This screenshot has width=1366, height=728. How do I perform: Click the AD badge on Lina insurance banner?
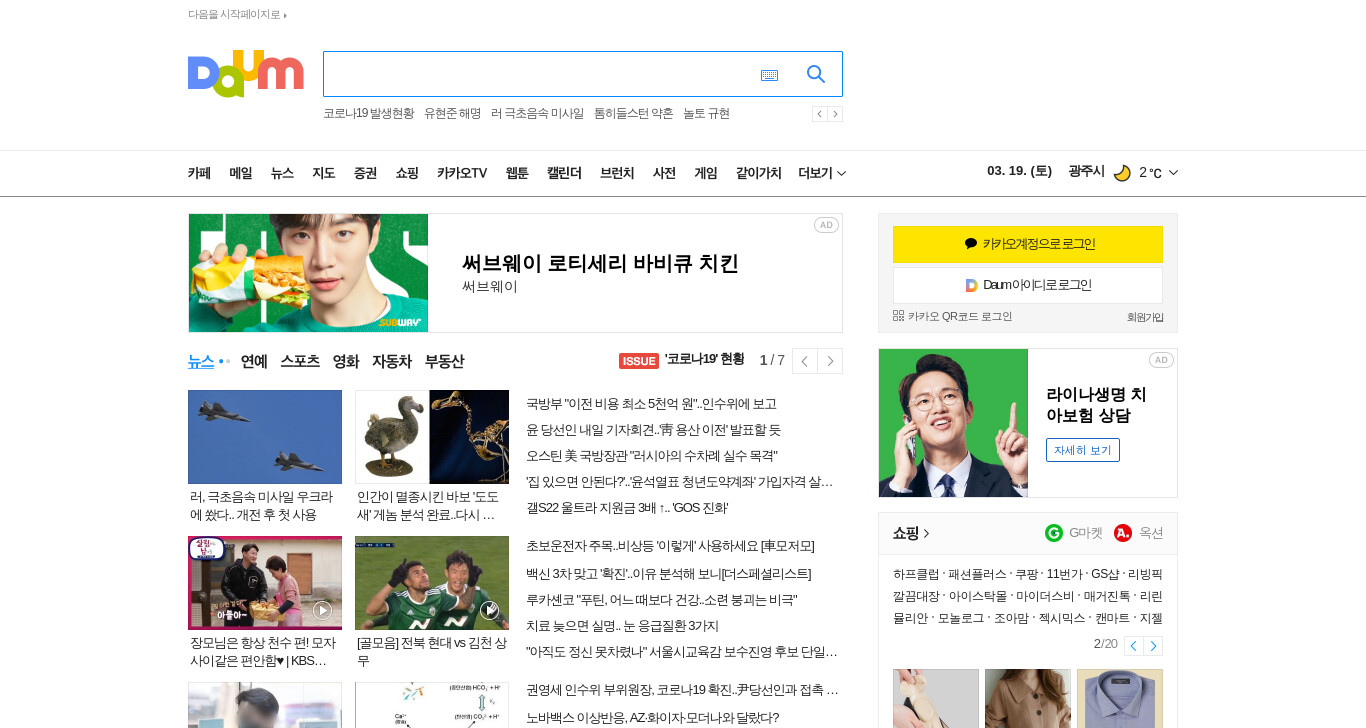click(1161, 360)
